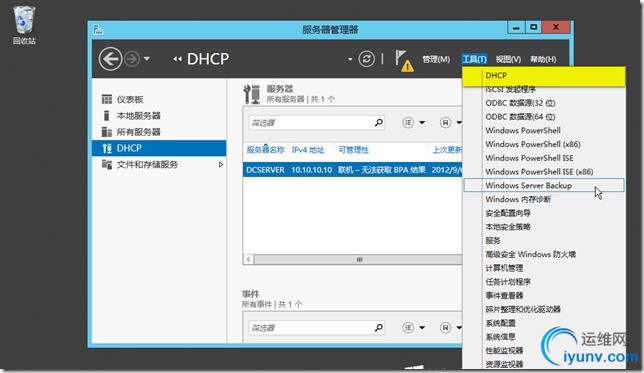Open notifications flag with warning triangle
The image size is (644, 373).
tap(404, 60)
